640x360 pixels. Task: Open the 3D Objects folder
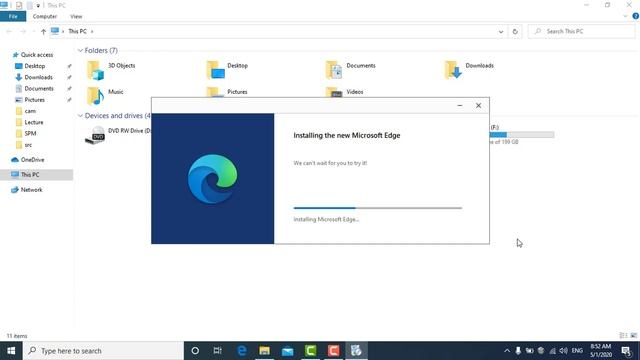tap(111, 70)
